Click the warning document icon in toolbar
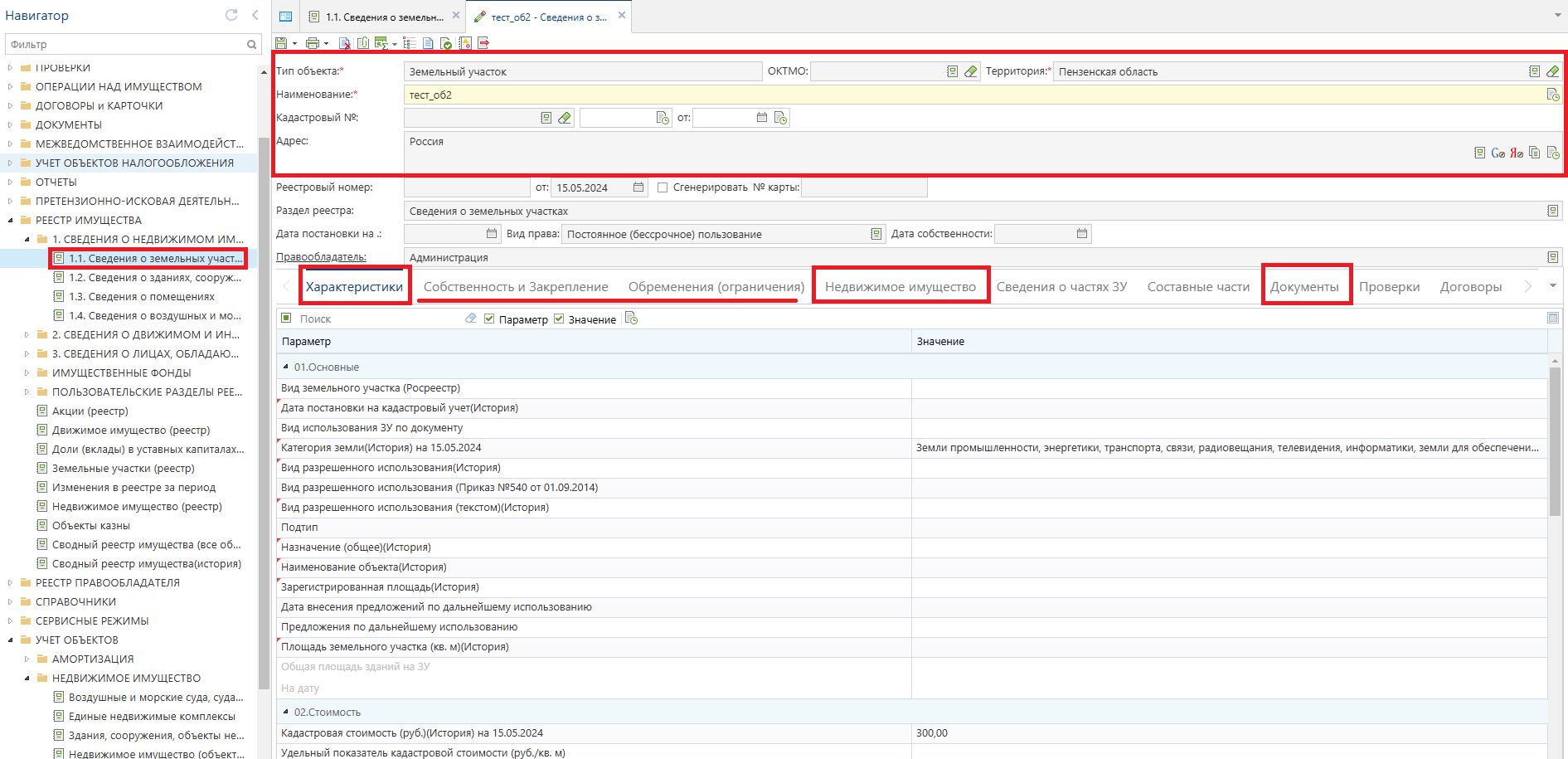Image resolution: width=1568 pixels, height=759 pixels. (x=465, y=43)
